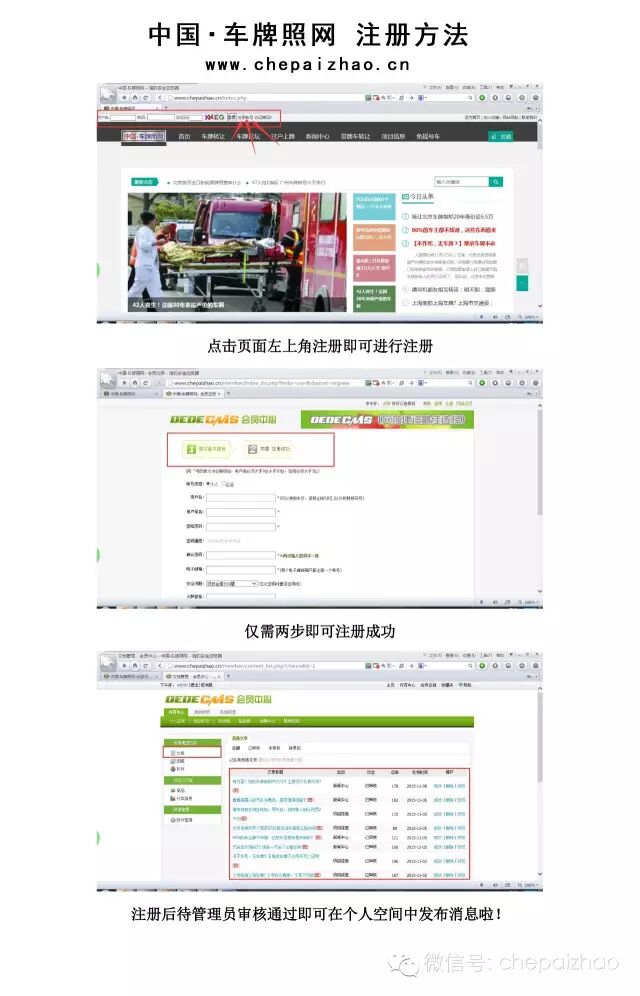The width and height of the screenshot is (640, 996).
Task: Click the teal back-to-top button on the homepage
Action: tap(523, 283)
